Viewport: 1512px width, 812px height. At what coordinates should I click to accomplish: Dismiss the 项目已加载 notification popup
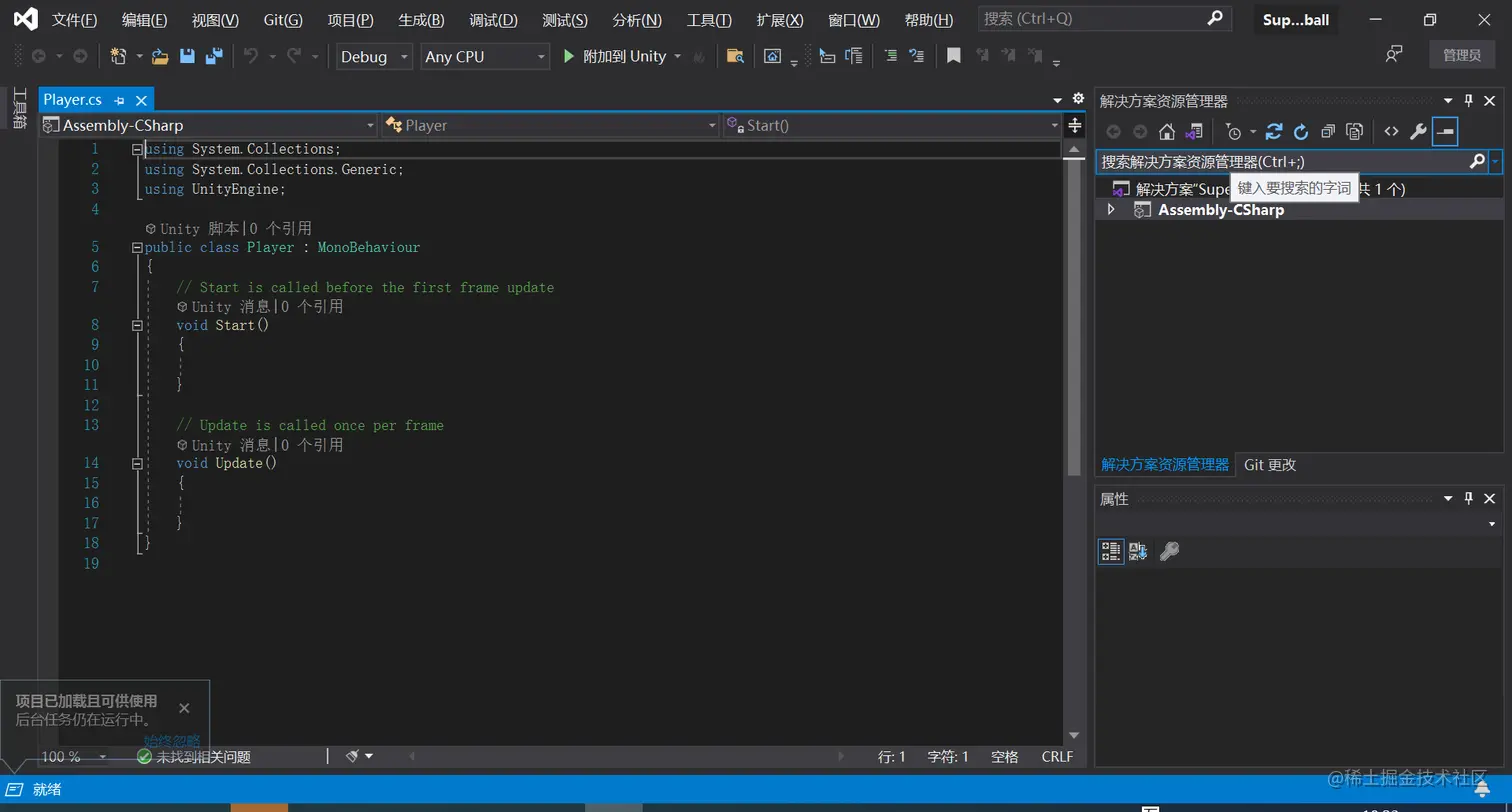(184, 708)
